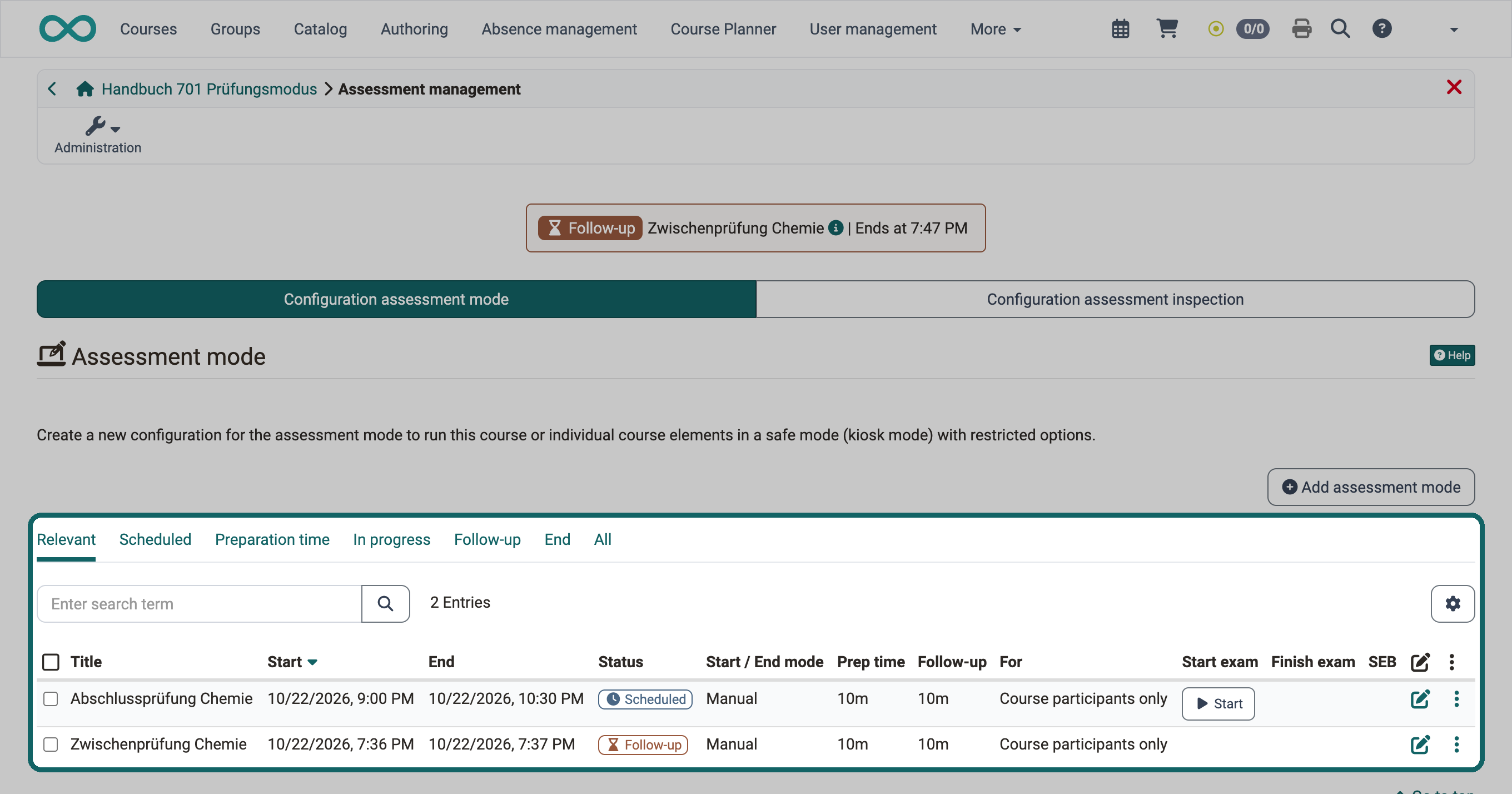Click Add assessment mode button
Screen dimensions: 1512x794
(1371, 487)
